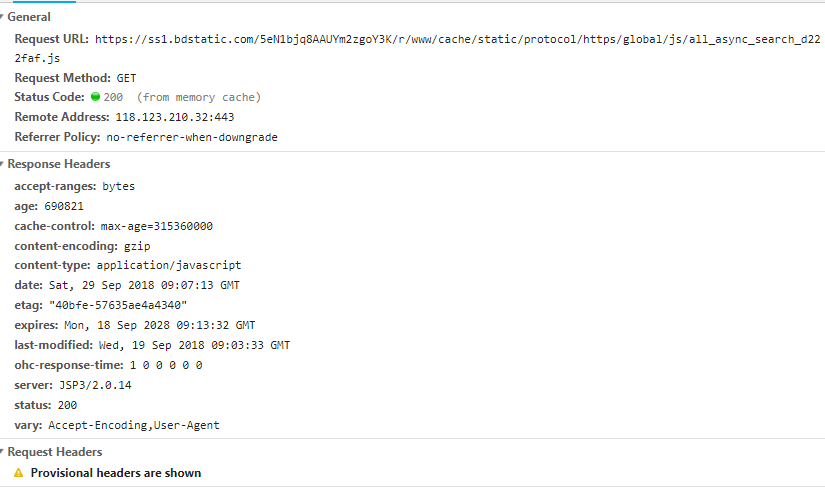Select the etag header value

(x=118, y=306)
